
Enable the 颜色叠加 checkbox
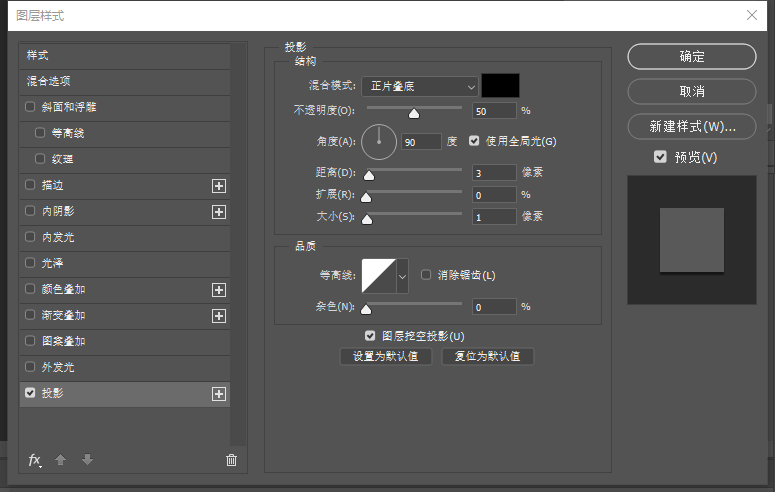pyautogui.click(x=30, y=289)
